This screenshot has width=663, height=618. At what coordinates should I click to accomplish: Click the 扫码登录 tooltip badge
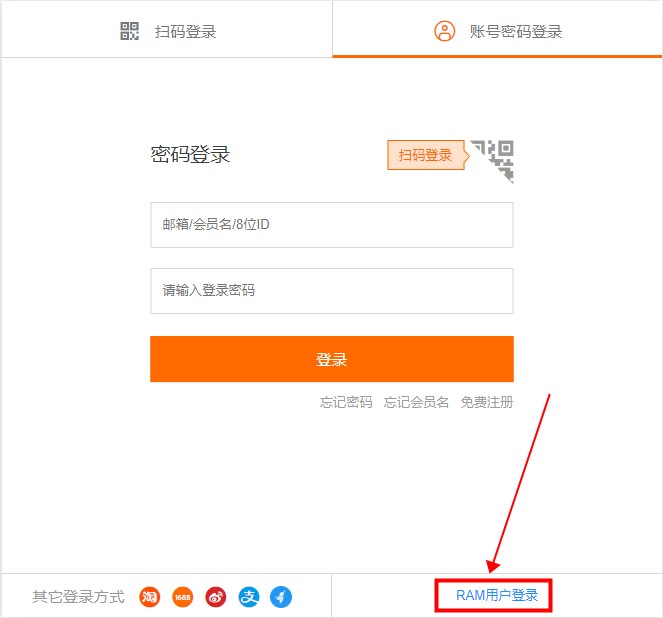[425, 155]
